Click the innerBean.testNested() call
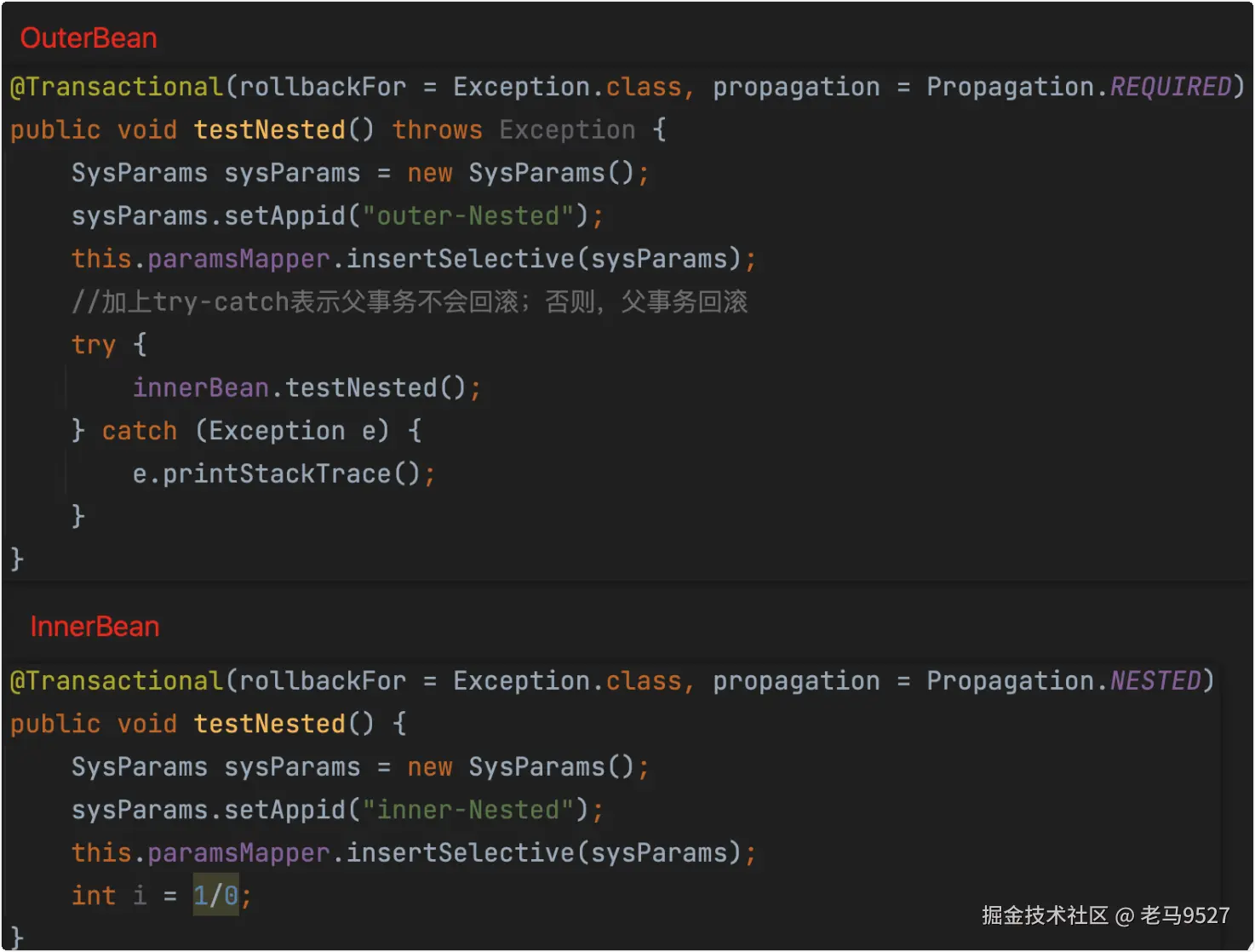 click(x=307, y=388)
